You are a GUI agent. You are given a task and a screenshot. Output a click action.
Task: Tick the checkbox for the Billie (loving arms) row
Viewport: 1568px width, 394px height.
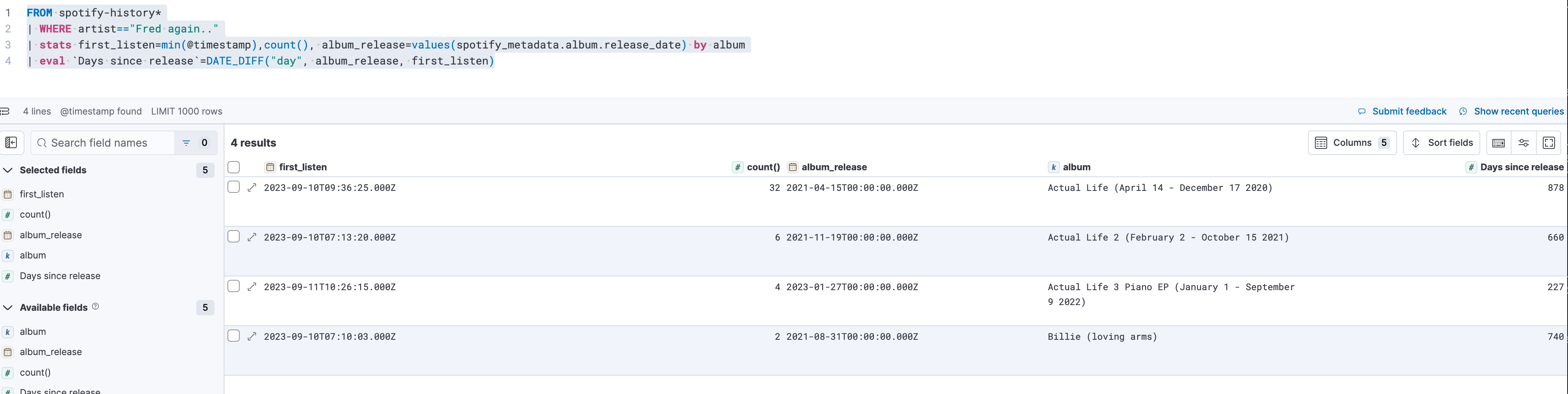tap(234, 336)
